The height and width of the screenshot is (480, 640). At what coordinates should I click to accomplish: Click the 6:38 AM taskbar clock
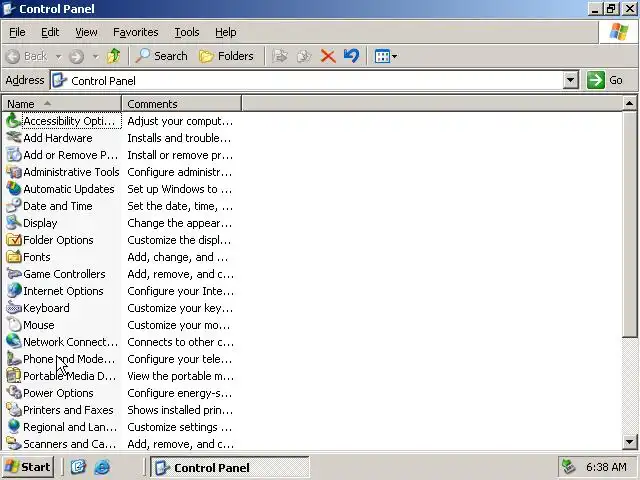tap(606, 467)
